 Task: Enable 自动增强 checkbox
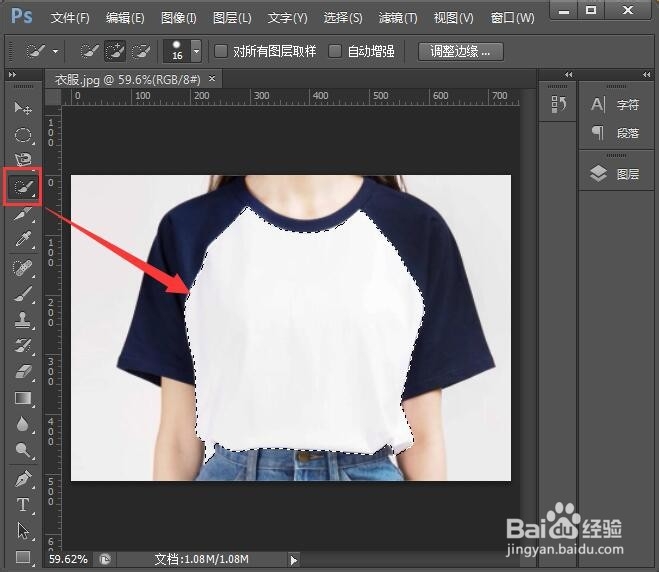point(335,51)
